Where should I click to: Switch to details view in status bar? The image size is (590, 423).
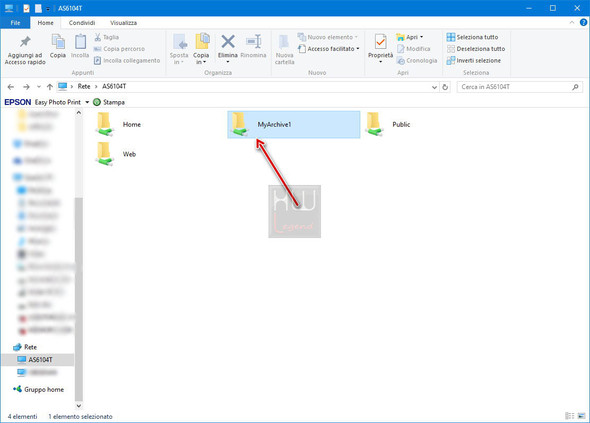570,416
